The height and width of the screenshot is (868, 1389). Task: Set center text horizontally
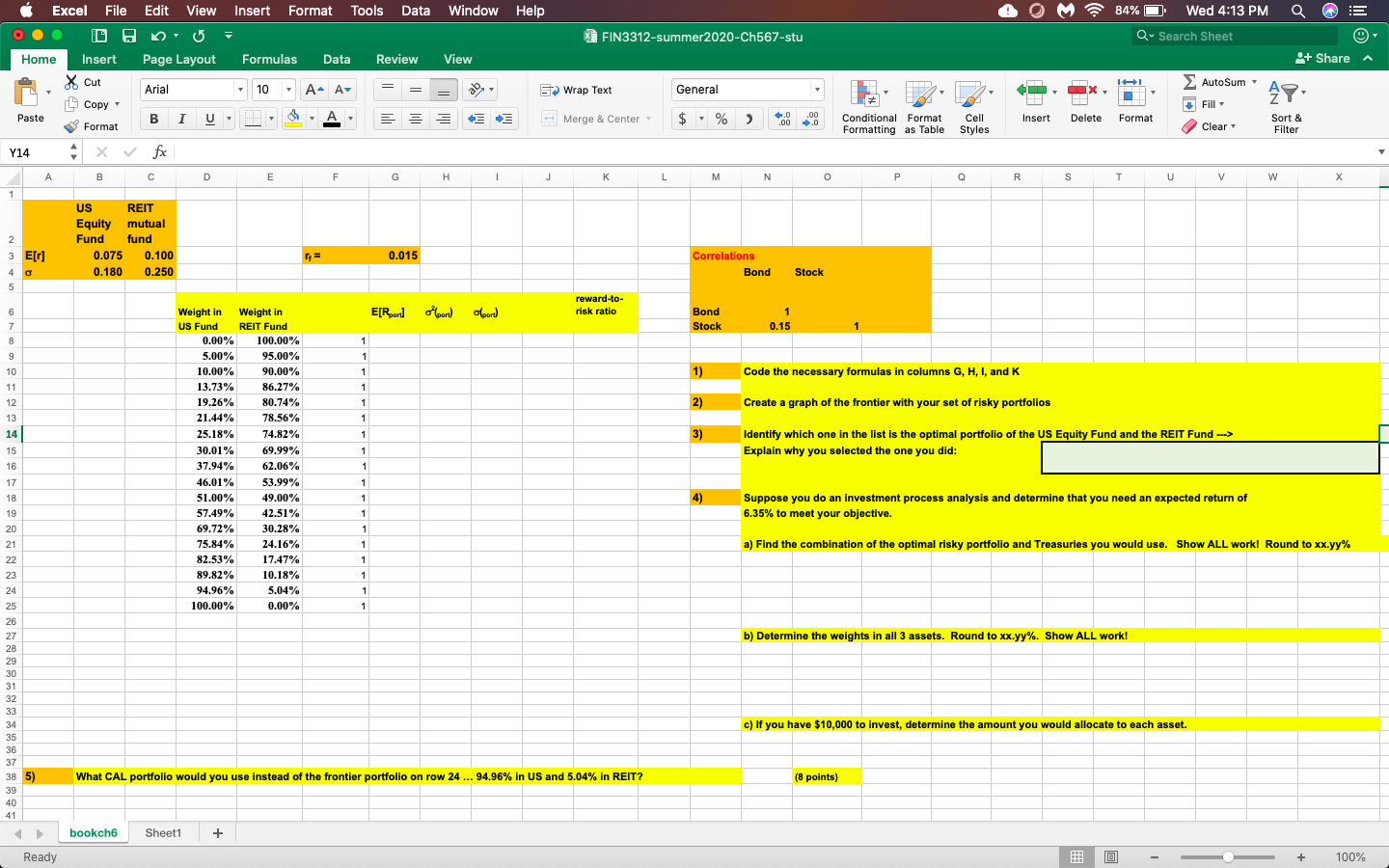coord(416,119)
